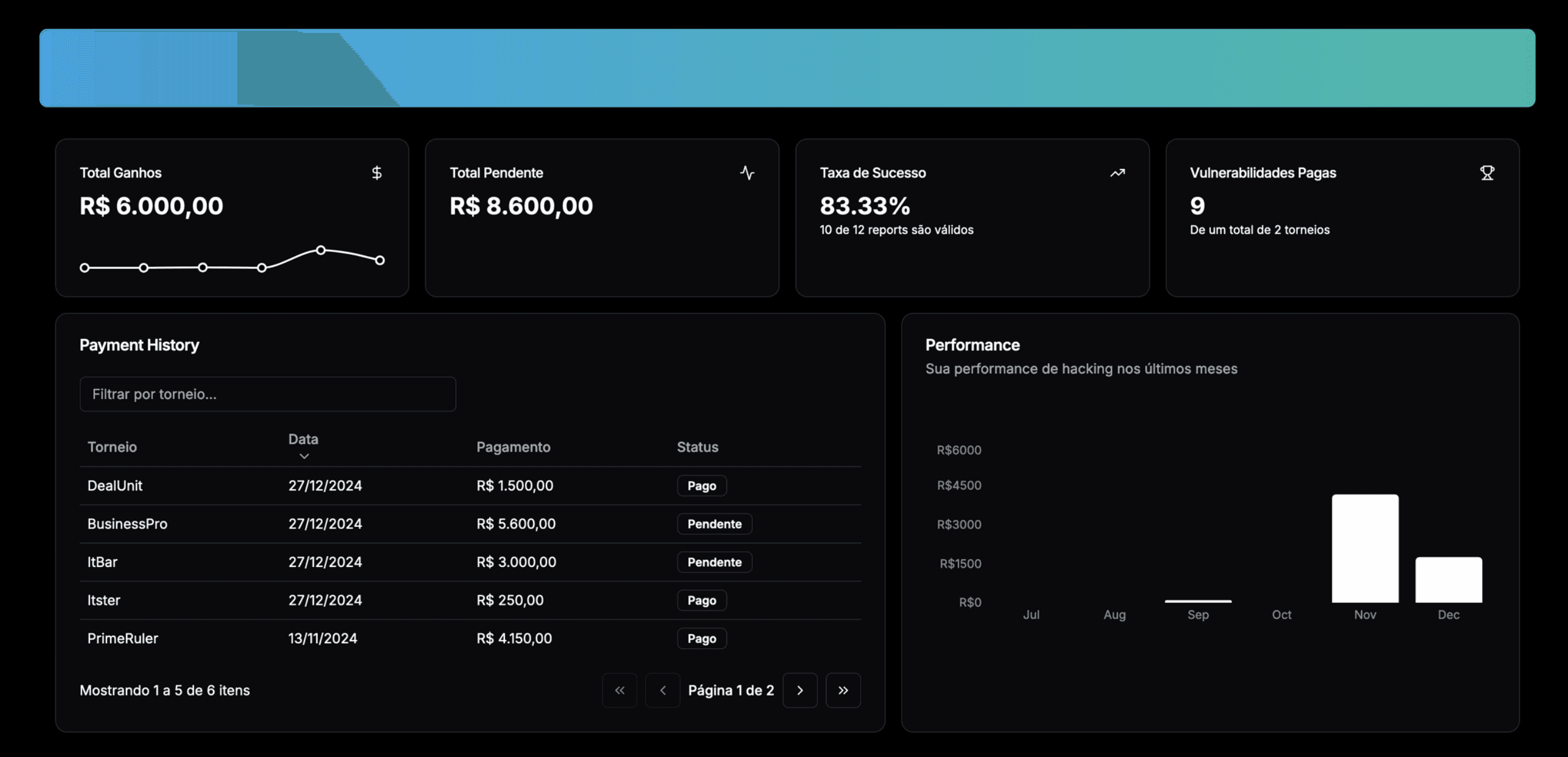Jump to last page with double-right arrows

click(x=843, y=690)
